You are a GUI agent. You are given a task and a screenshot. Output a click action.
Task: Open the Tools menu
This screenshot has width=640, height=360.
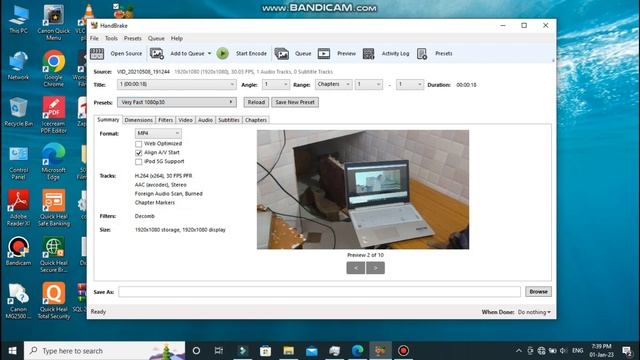[111, 38]
